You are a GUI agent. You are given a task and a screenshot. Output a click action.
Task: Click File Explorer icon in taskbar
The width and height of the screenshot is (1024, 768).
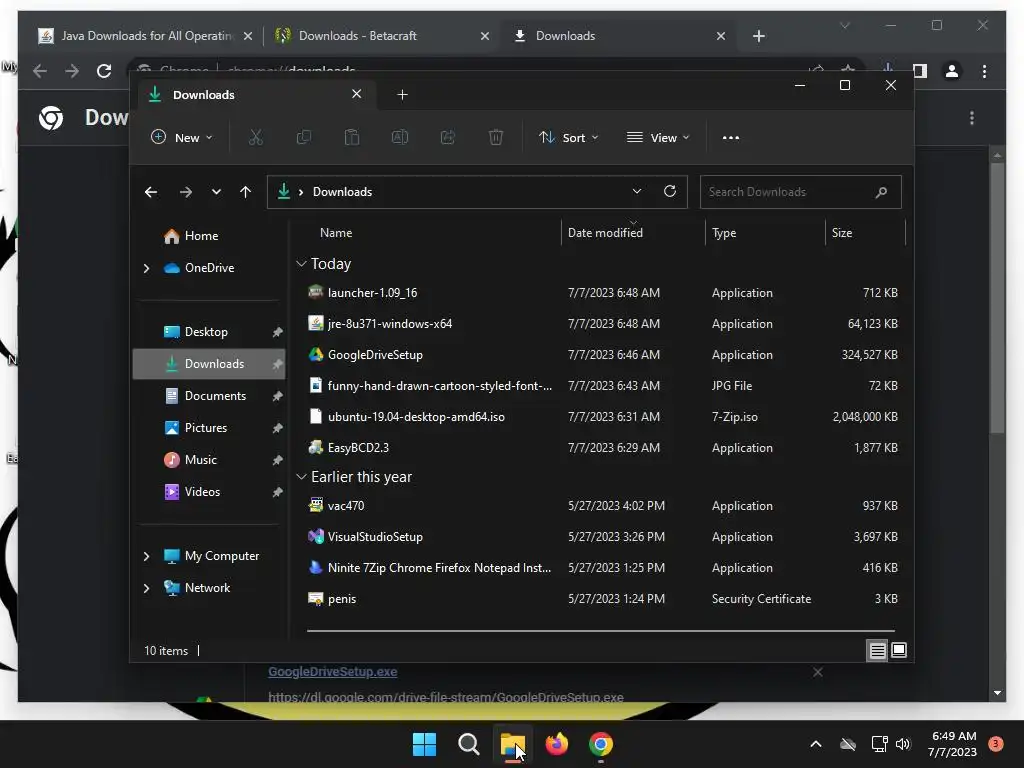click(x=513, y=744)
